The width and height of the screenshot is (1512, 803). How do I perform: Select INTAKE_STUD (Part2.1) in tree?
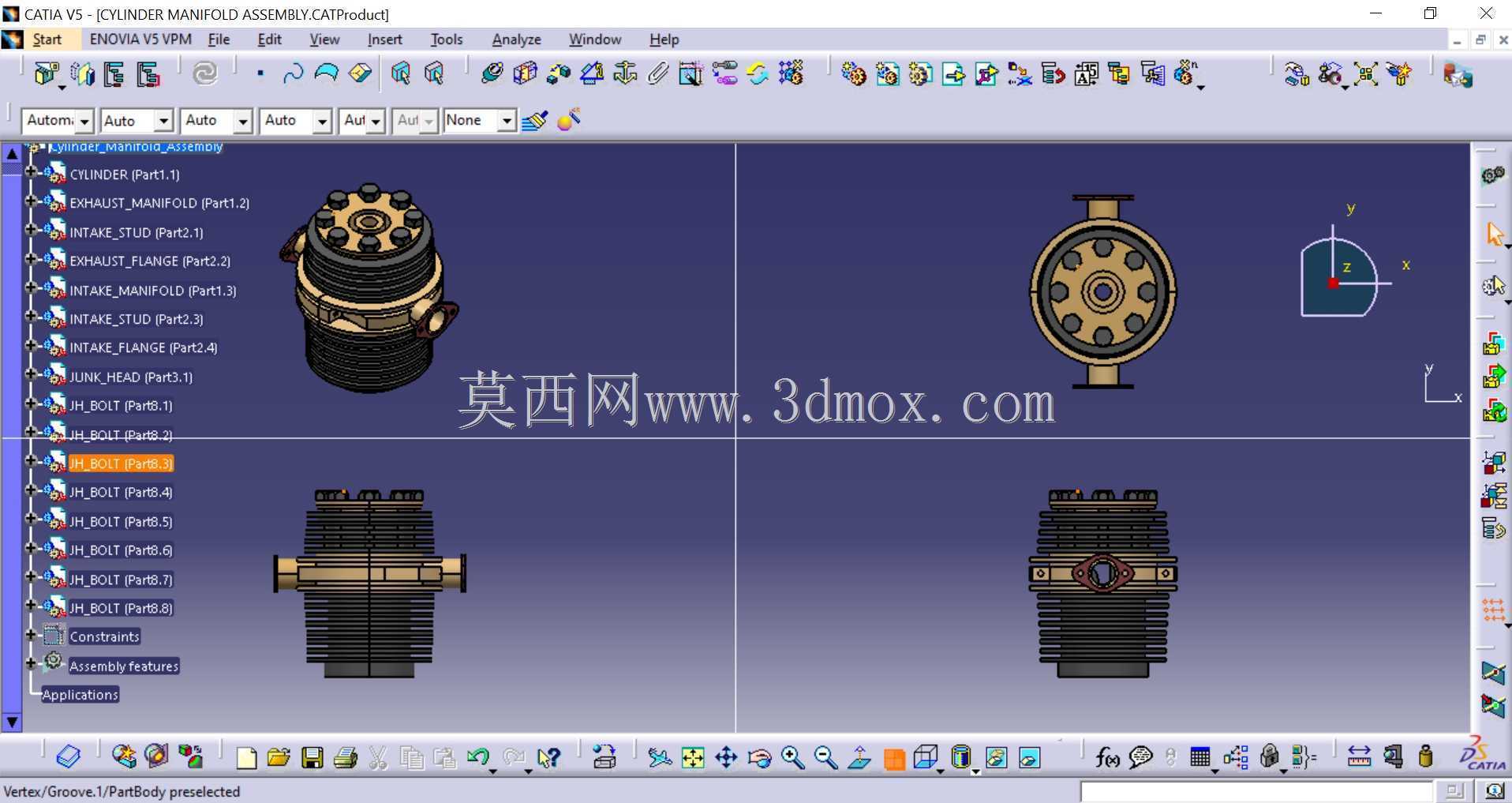[x=137, y=233]
